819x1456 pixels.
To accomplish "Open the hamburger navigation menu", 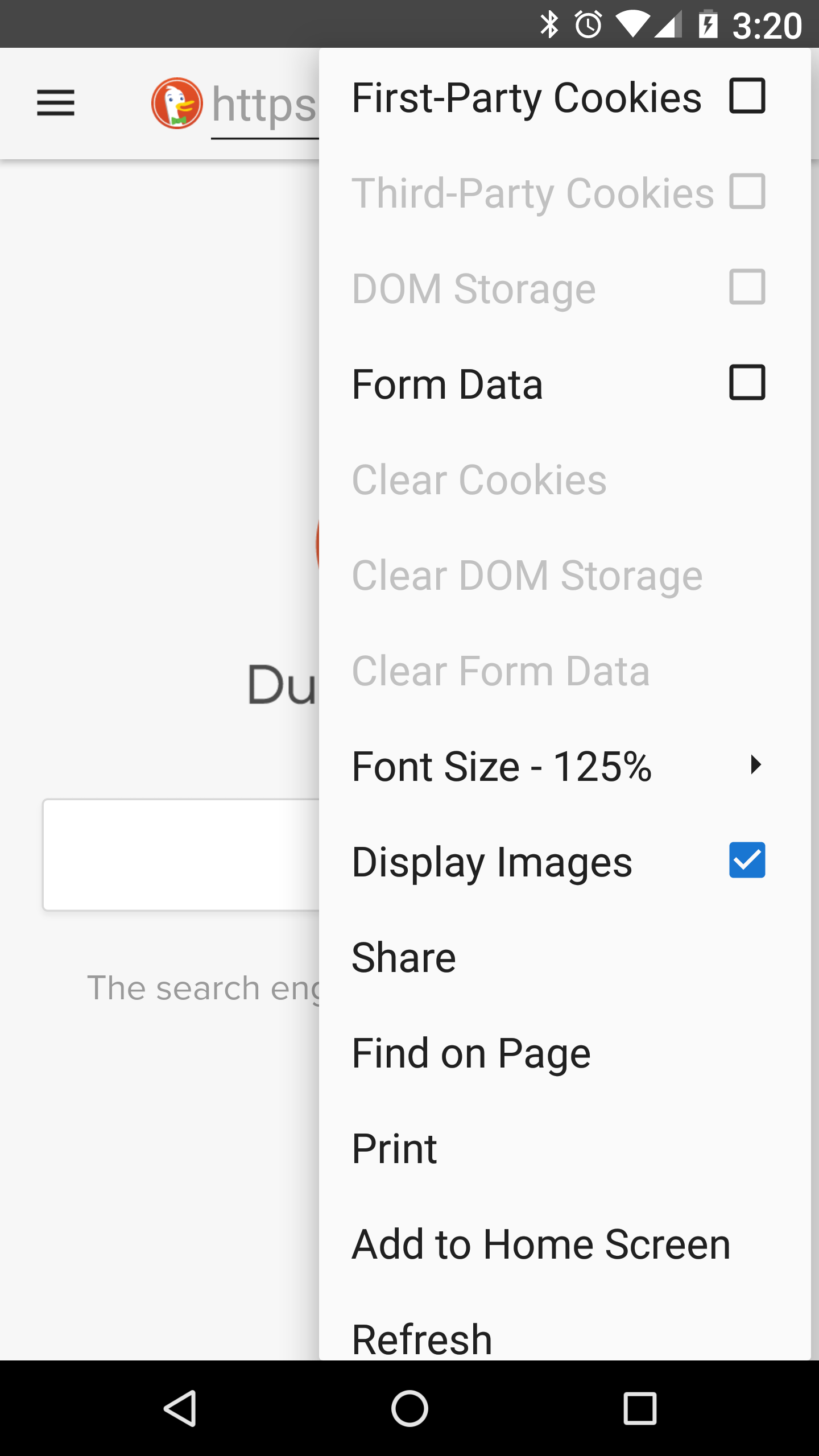I will pos(56,103).
